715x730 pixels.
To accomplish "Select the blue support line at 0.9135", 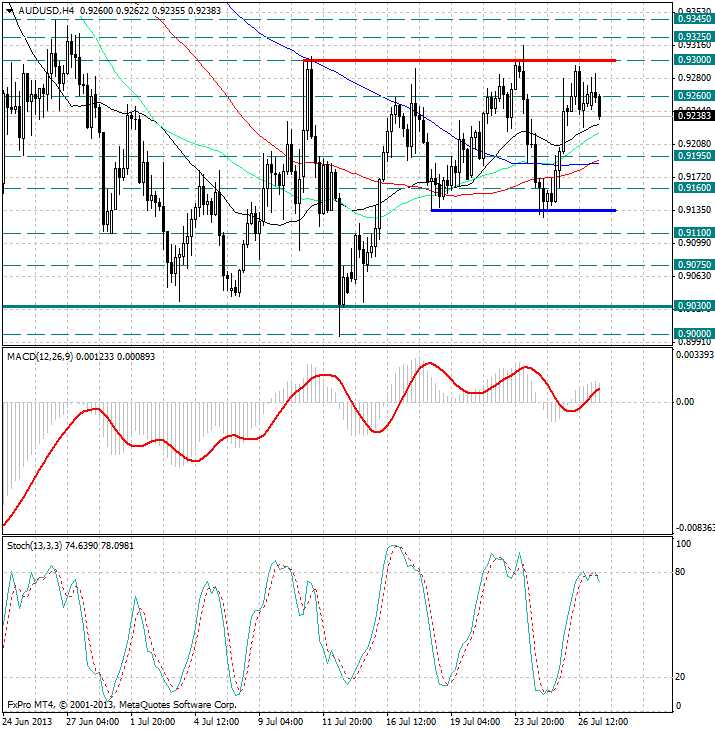I will [524, 210].
